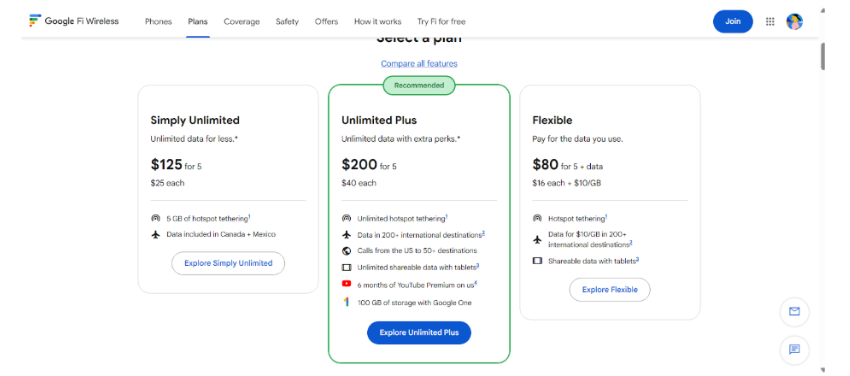Open the Phones nav item
Image resolution: width=850 pixels, height=376 pixels.
pyautogui.click(x=158, y=22)
